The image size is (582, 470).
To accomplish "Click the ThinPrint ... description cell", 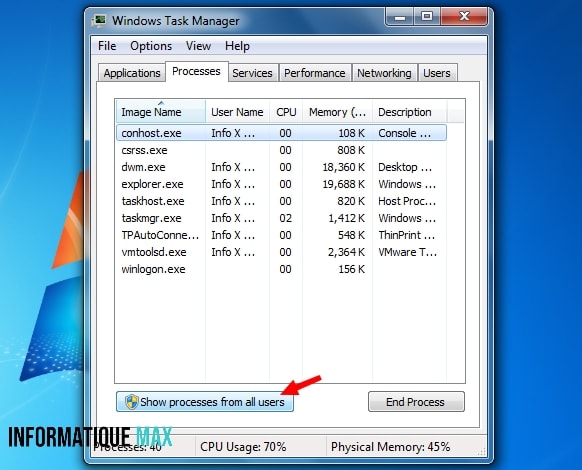I will 406,235.
